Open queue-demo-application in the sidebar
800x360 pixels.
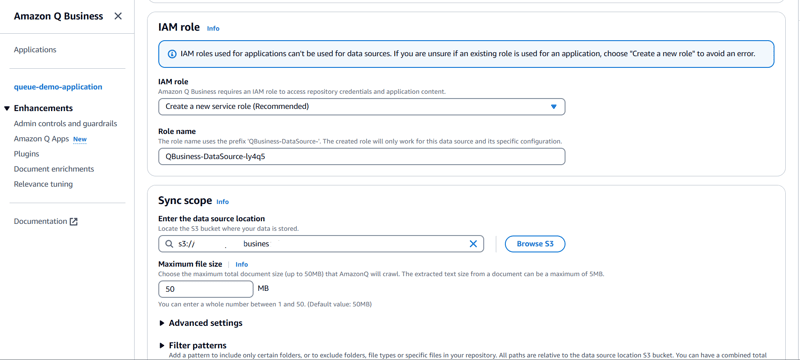click(x=58, y=87)
